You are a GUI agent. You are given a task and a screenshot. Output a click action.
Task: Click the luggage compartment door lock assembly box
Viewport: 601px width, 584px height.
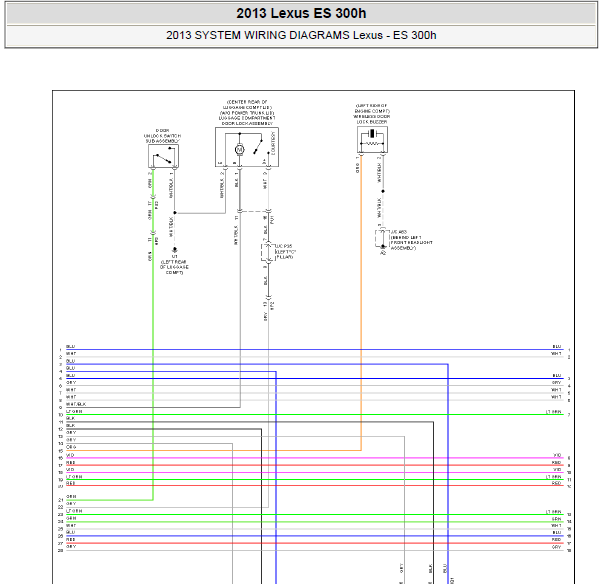pyautogui.click(x=247, y=147)
